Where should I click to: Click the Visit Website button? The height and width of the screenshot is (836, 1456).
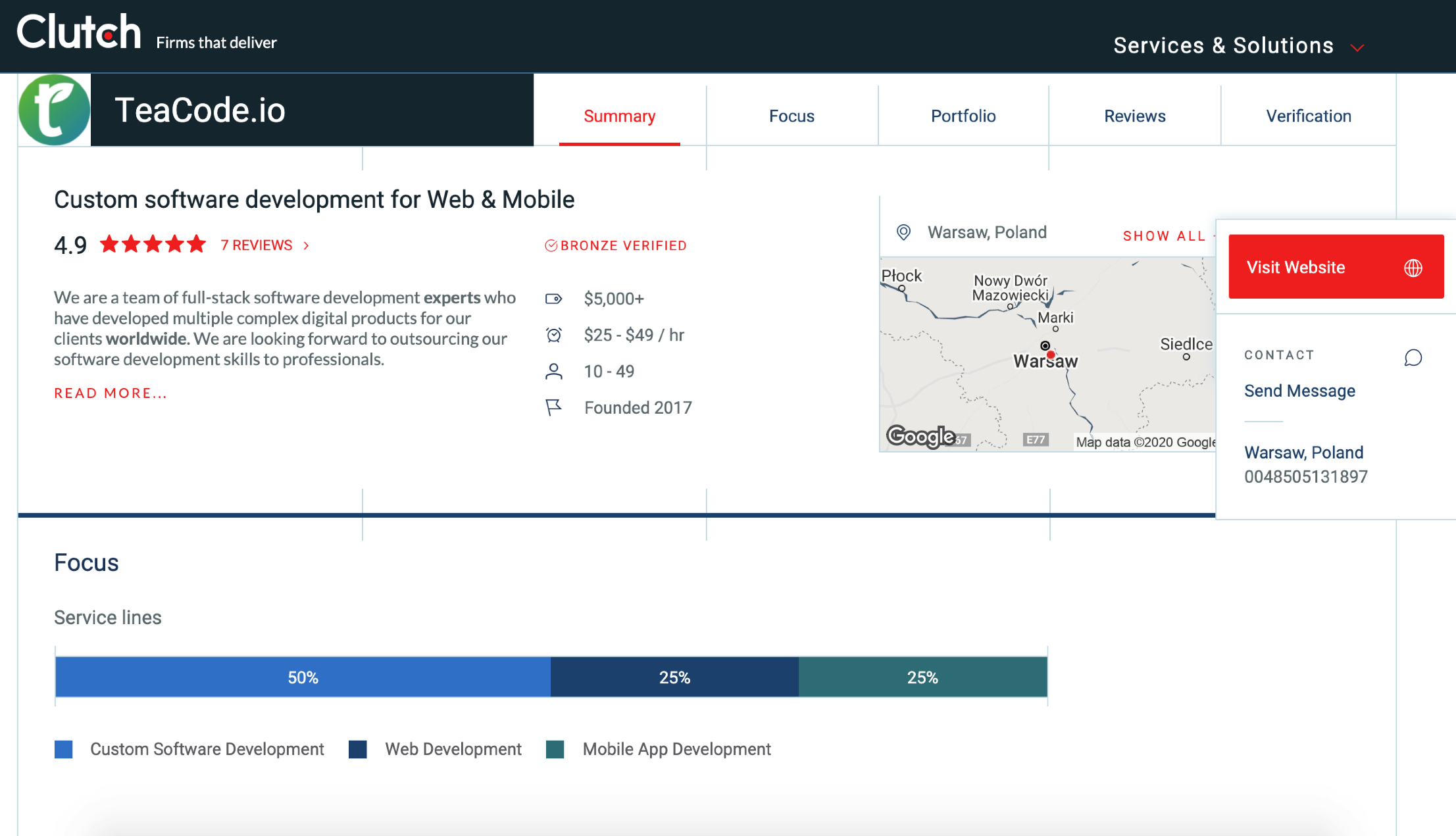(x=1336, y=266)
